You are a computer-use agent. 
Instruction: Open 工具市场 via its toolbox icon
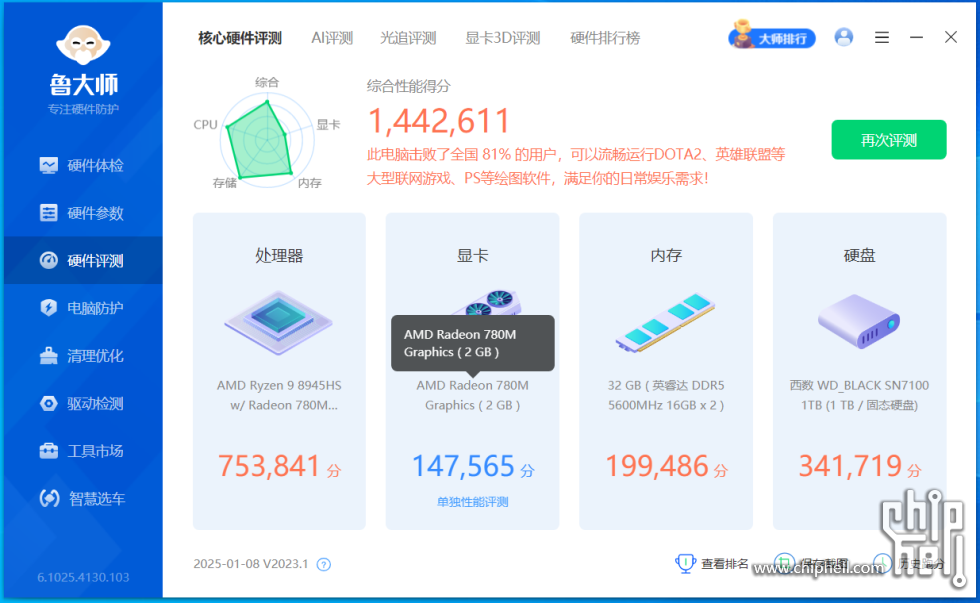pyautogui.click(x=48, y=451)
